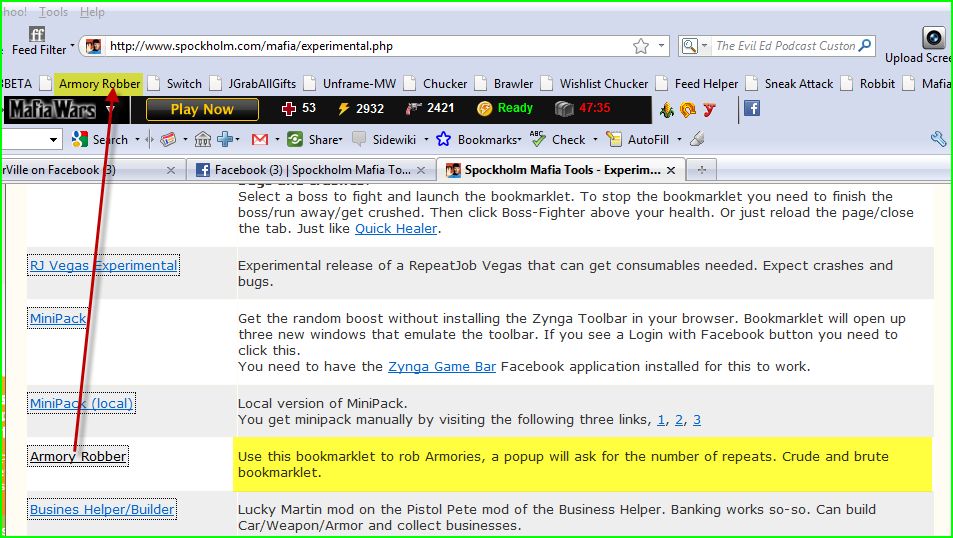Open the RJ Vegas Experimental bookmarklet link
The width and height of the screenshot is (953, 538).
[x=103, y=266]
